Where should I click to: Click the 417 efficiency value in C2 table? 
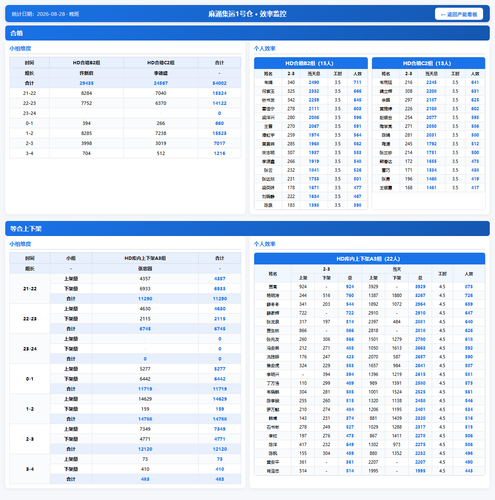click(x=475, y=188)
